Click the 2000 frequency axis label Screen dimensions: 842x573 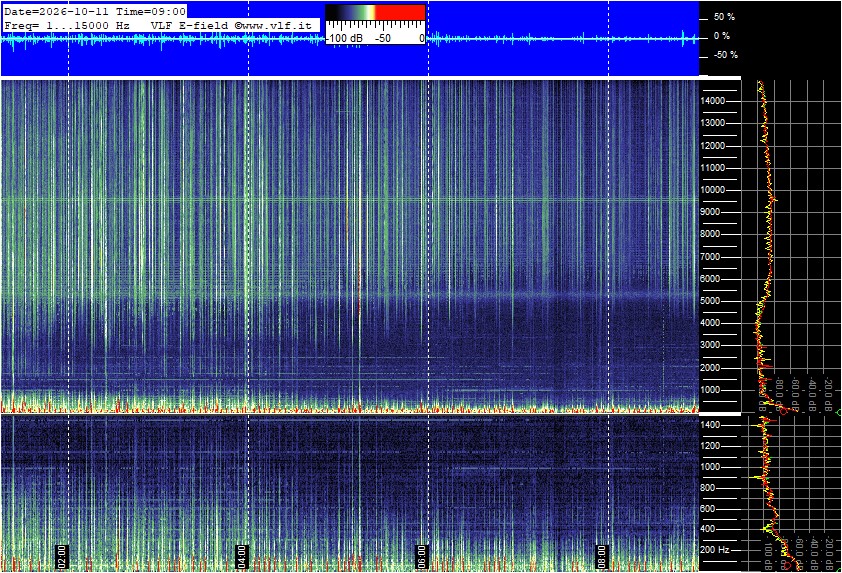tap(710, 368)
